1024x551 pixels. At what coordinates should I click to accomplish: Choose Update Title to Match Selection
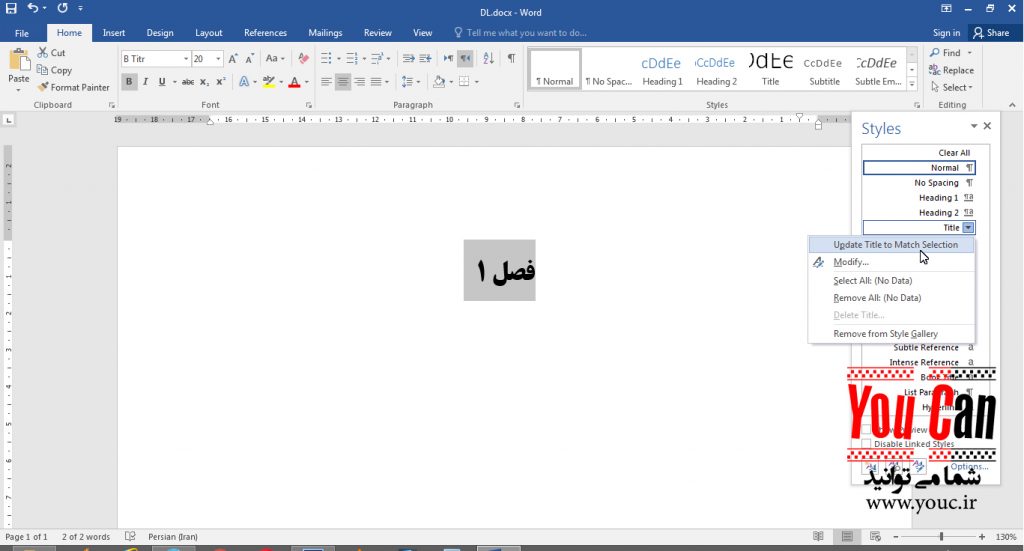point(895,245)
